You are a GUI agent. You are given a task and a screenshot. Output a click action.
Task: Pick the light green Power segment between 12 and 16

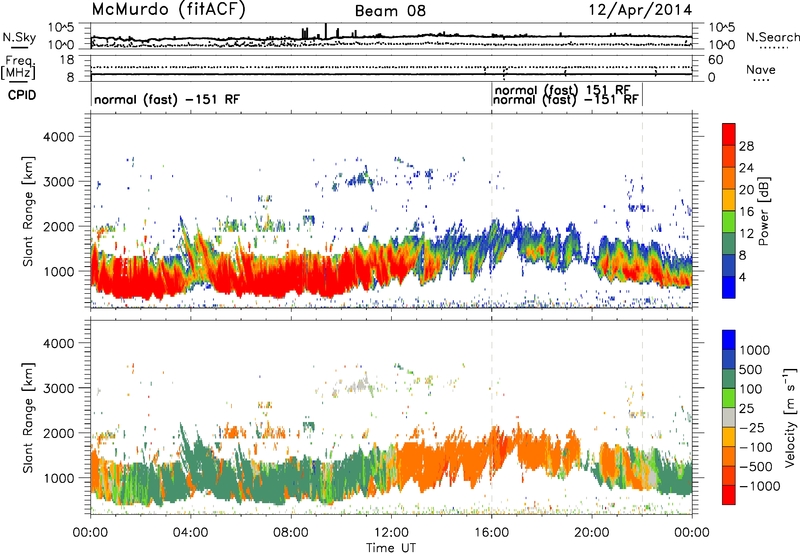[x=729, y=221]
